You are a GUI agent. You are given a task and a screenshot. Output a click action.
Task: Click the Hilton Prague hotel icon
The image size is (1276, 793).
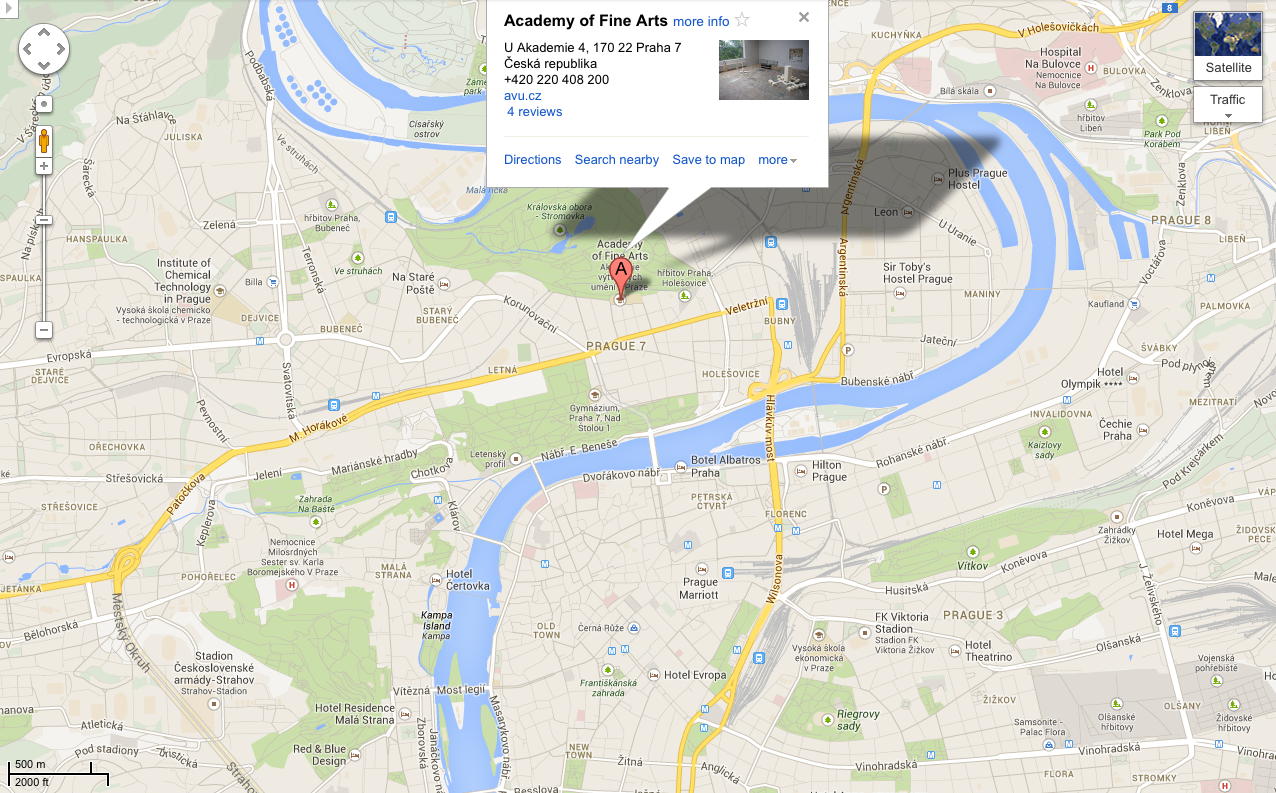(800, 469)
